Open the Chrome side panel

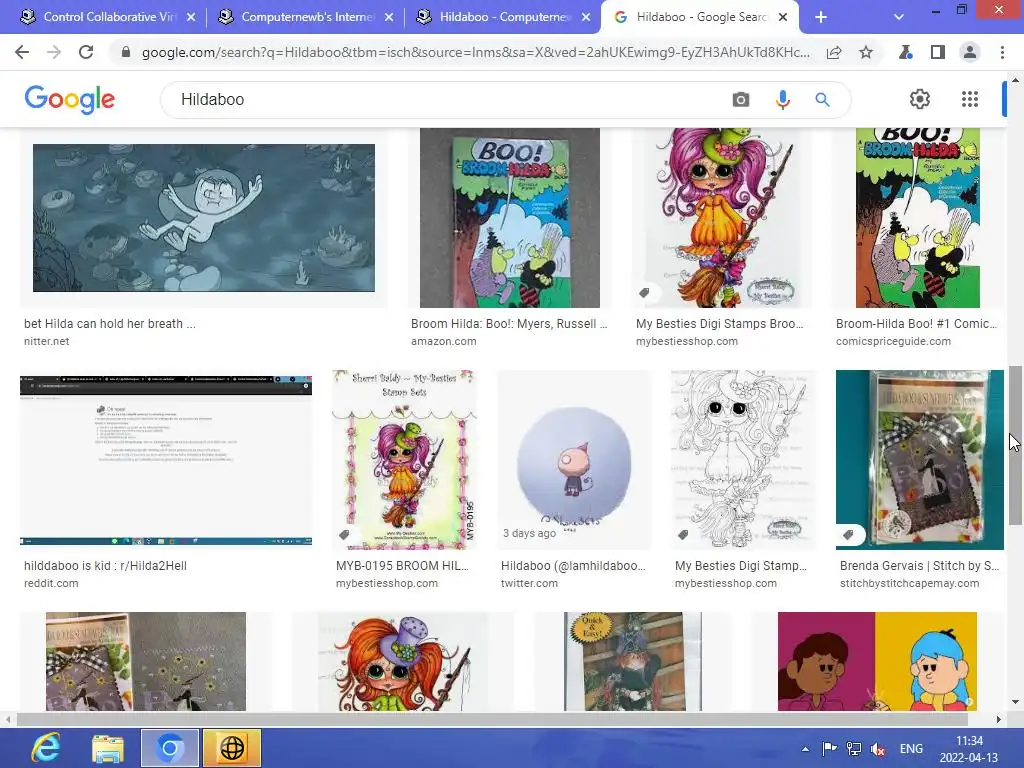[x=938, y=52]
